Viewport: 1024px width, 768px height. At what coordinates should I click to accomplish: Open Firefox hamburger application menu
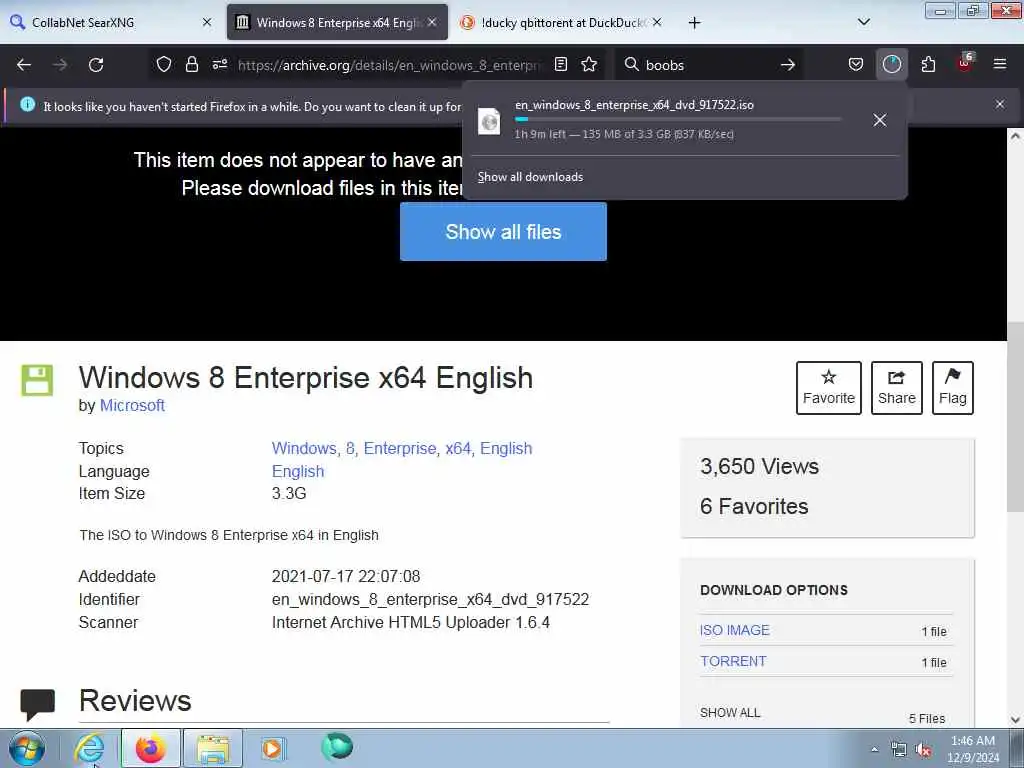click(1000, 65)
